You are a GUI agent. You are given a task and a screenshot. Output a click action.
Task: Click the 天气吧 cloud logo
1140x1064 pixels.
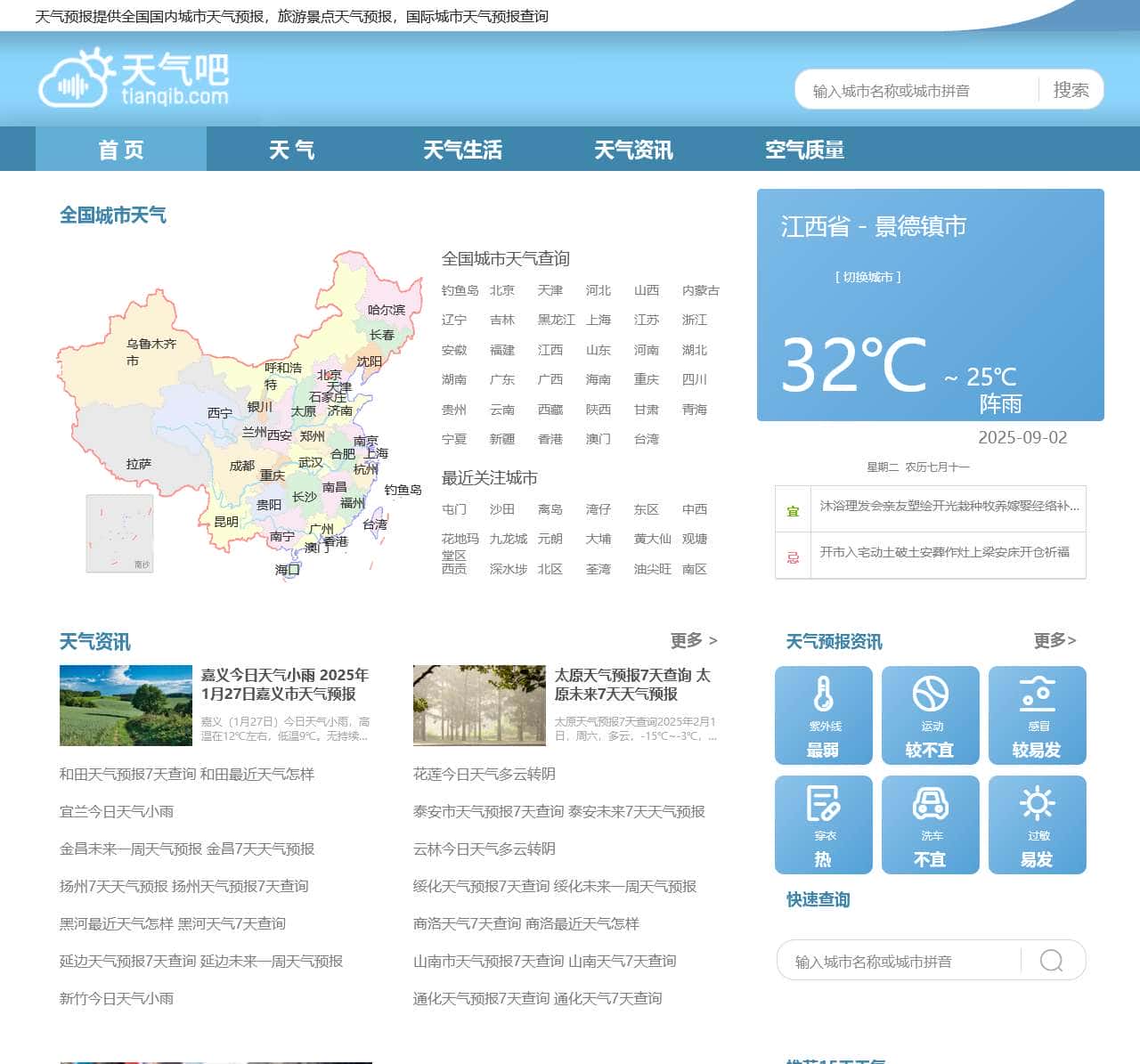134,78
